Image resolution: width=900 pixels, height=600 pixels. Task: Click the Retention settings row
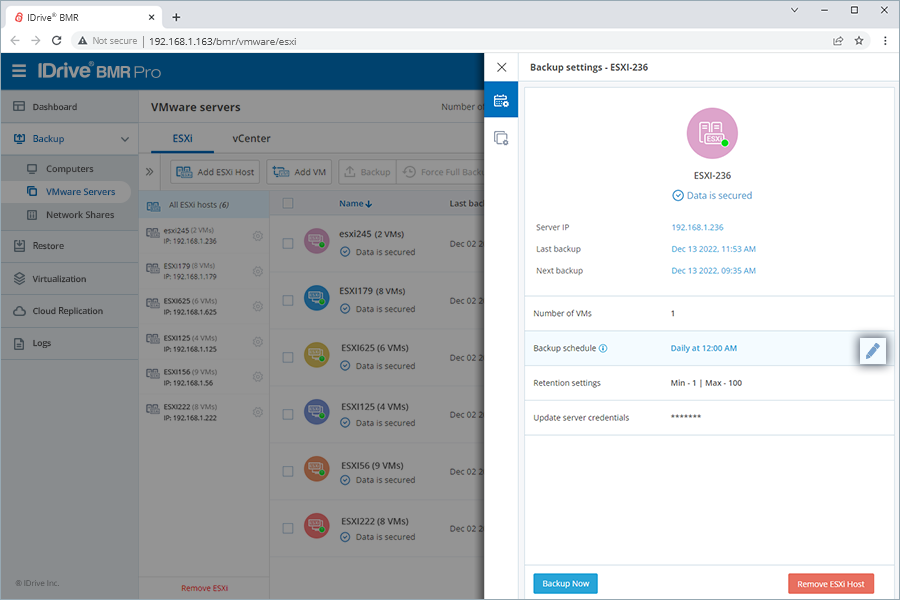click(x=709, y=383)
